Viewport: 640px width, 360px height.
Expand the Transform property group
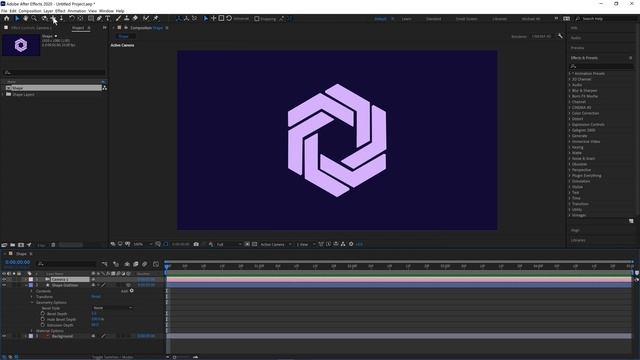31,297
